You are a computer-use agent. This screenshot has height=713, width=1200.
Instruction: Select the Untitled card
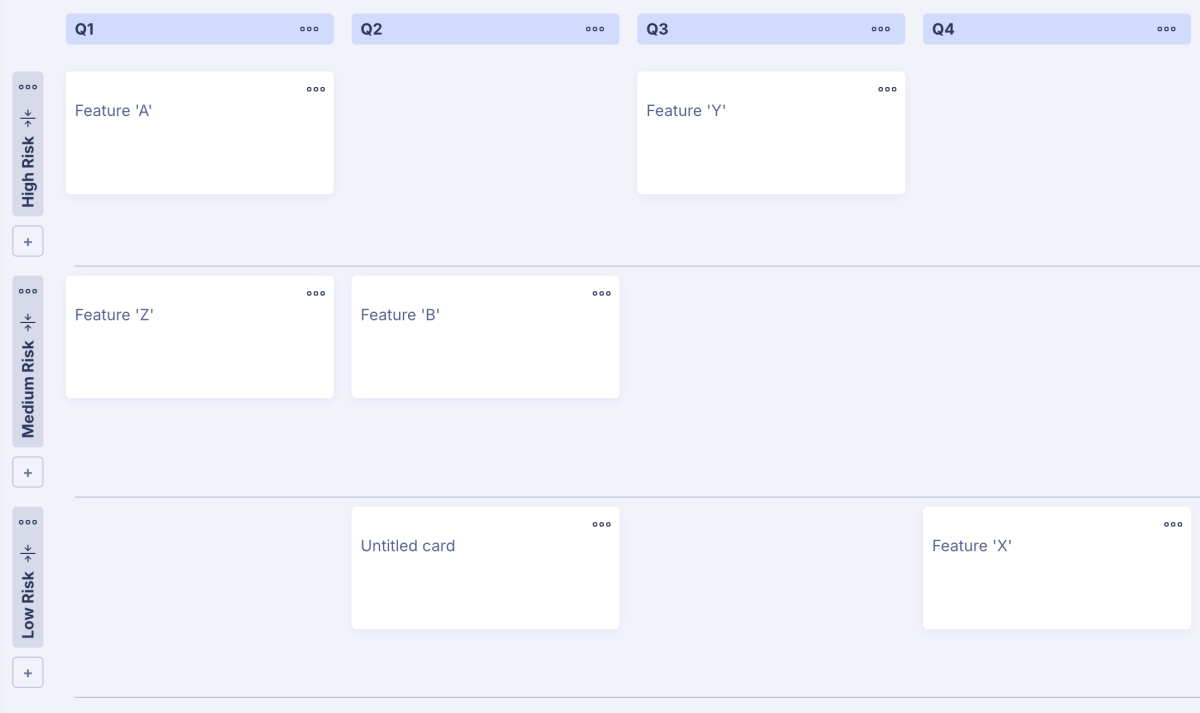click(x=485, y=568)
